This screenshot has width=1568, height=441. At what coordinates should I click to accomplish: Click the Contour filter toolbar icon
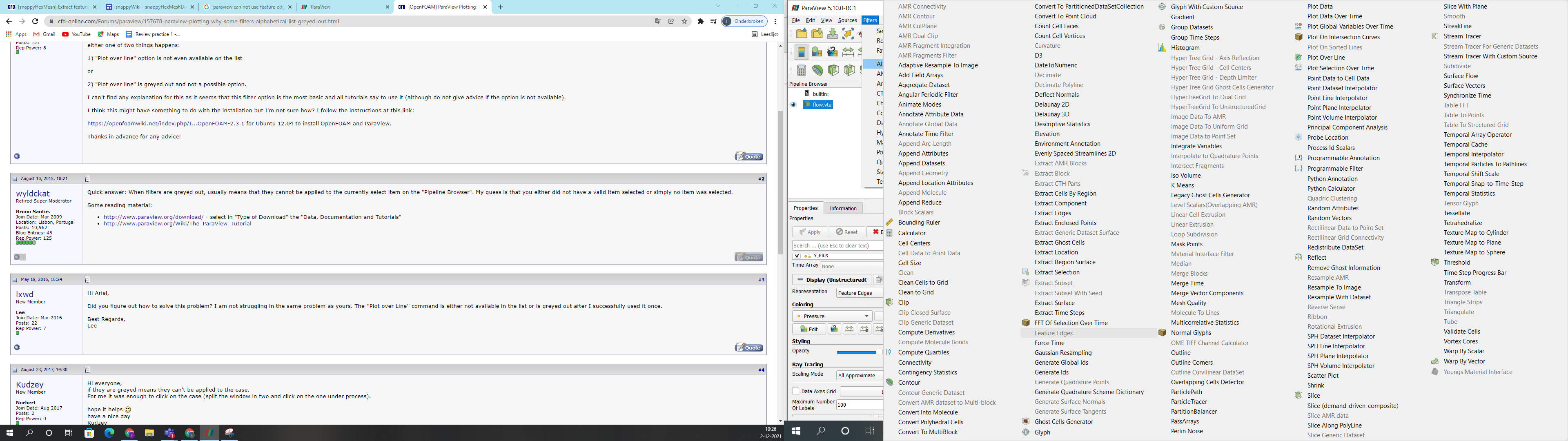(817, 71)
